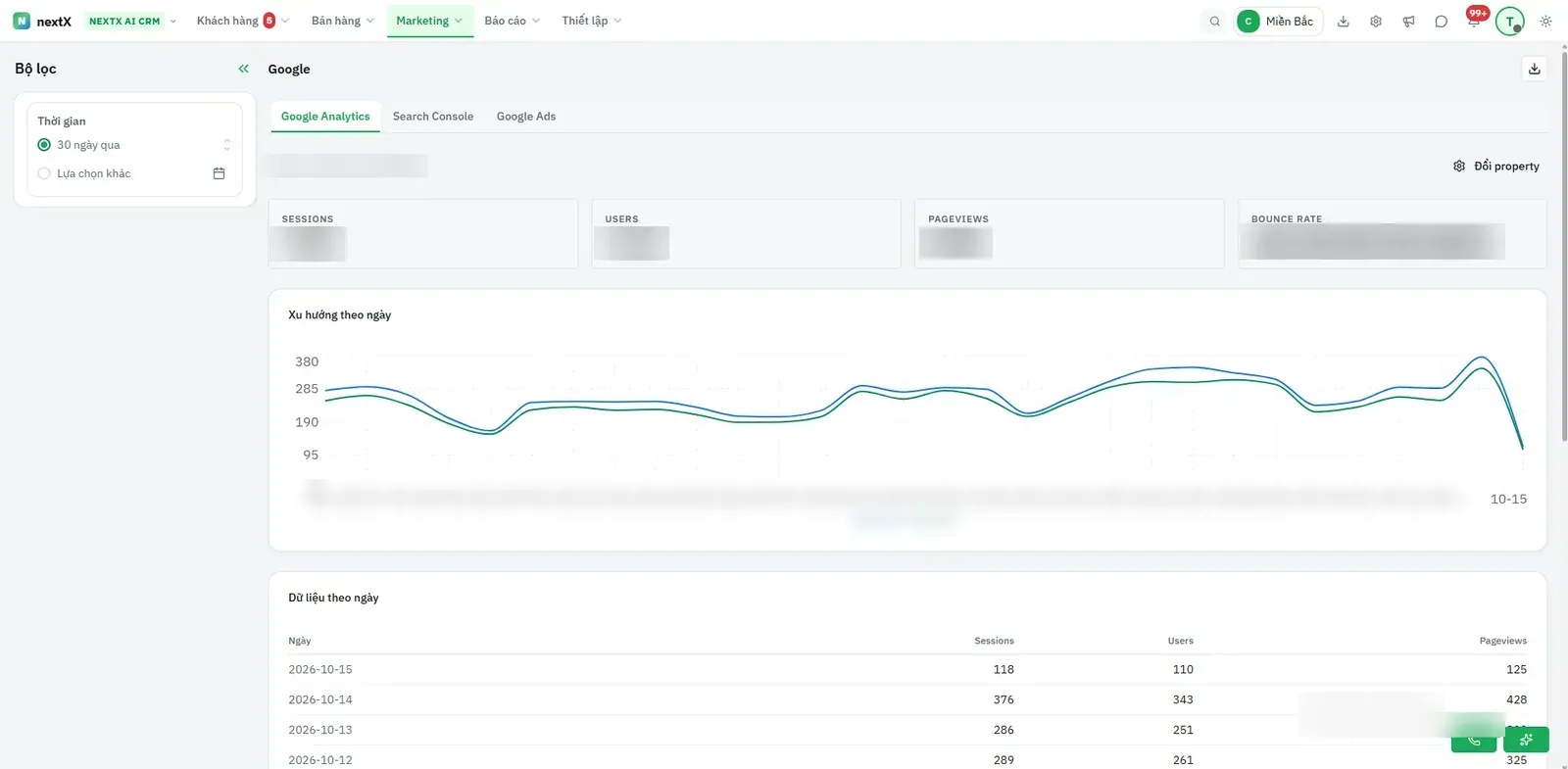Click the user avatar labeled T
The image size is (1568, 769).
[x=1510, y=21]
